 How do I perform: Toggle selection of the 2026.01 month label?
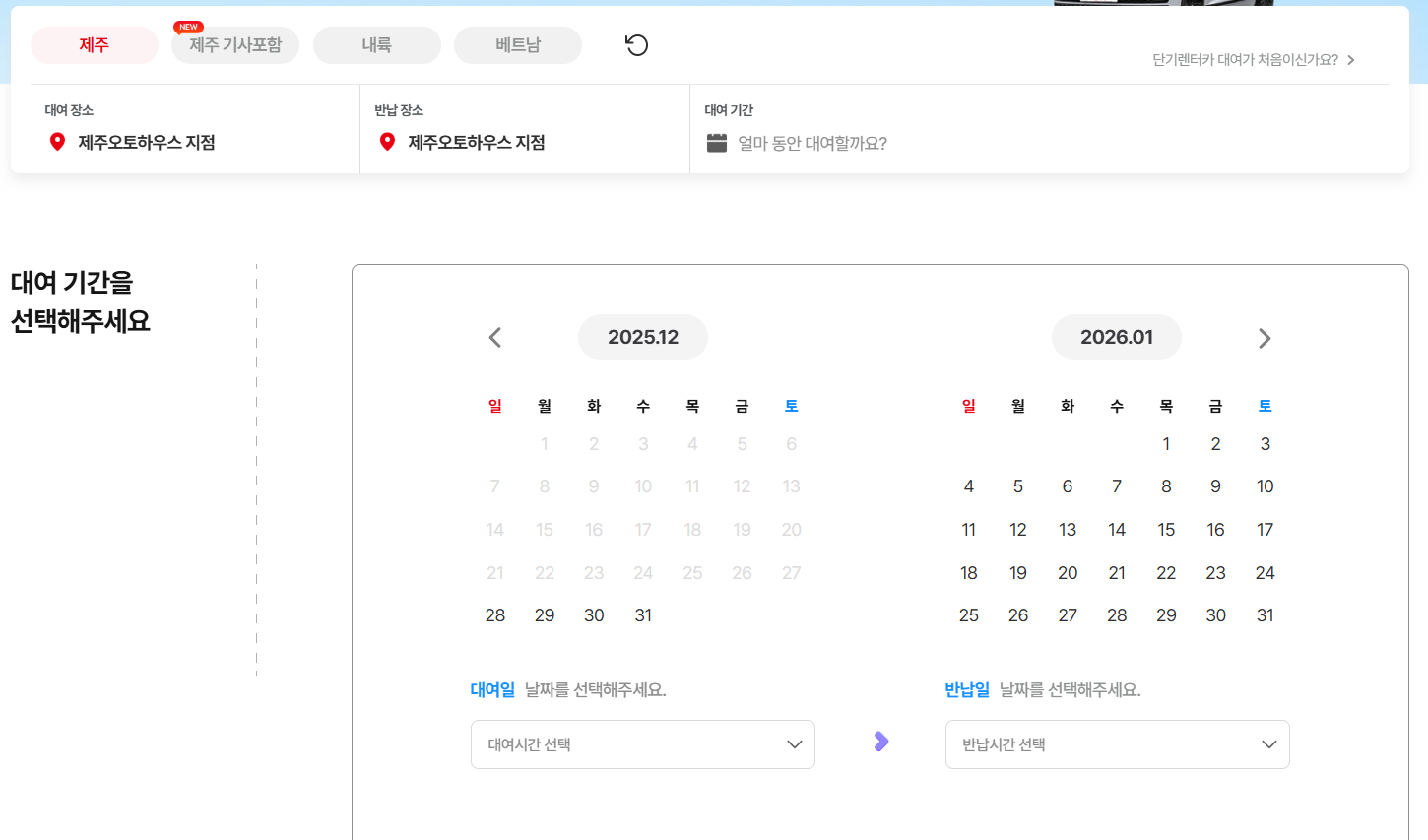click(1116, 337)
